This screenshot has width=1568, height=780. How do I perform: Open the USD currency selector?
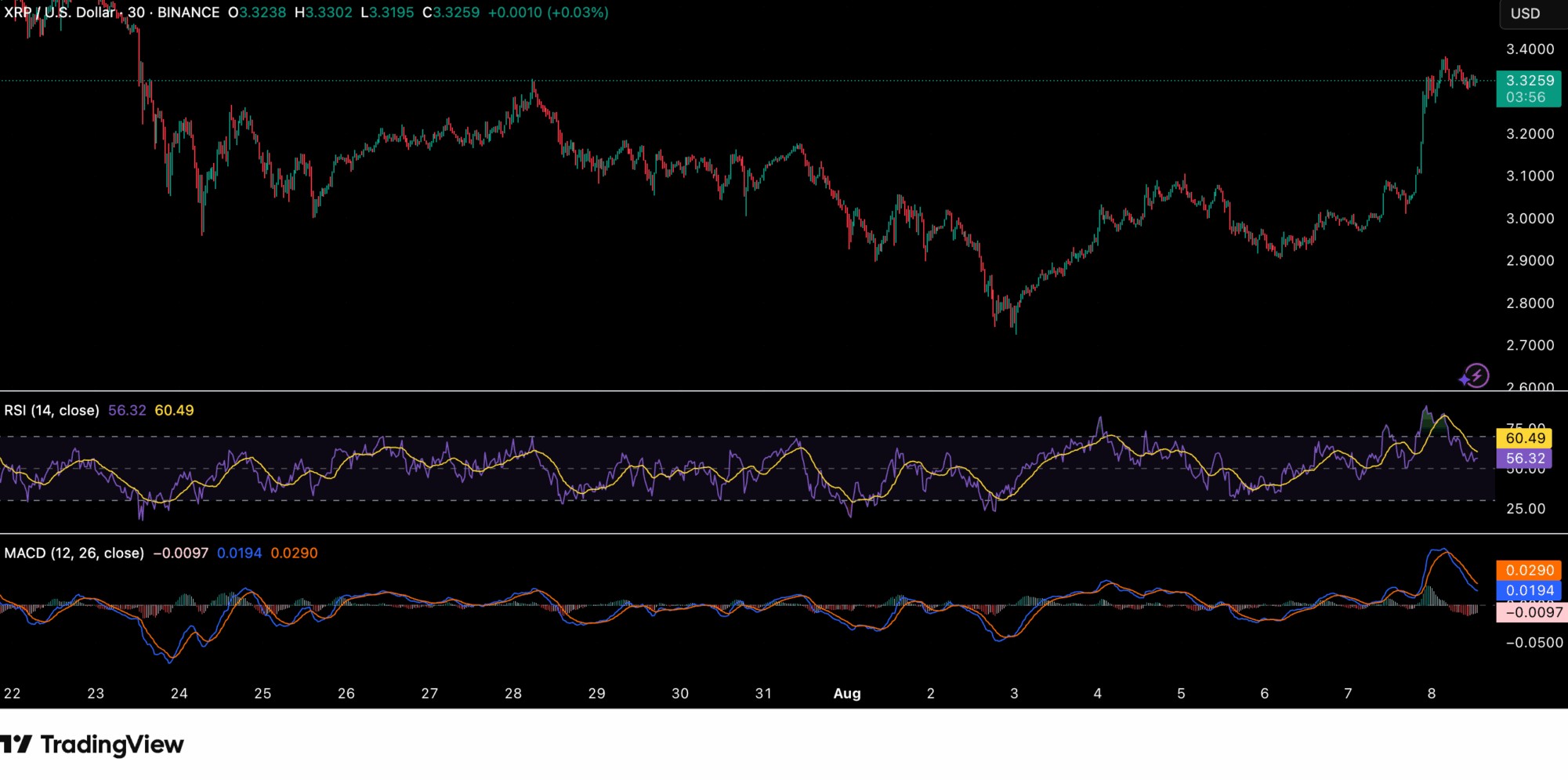pyautogui.click(x=1525, y=13)
